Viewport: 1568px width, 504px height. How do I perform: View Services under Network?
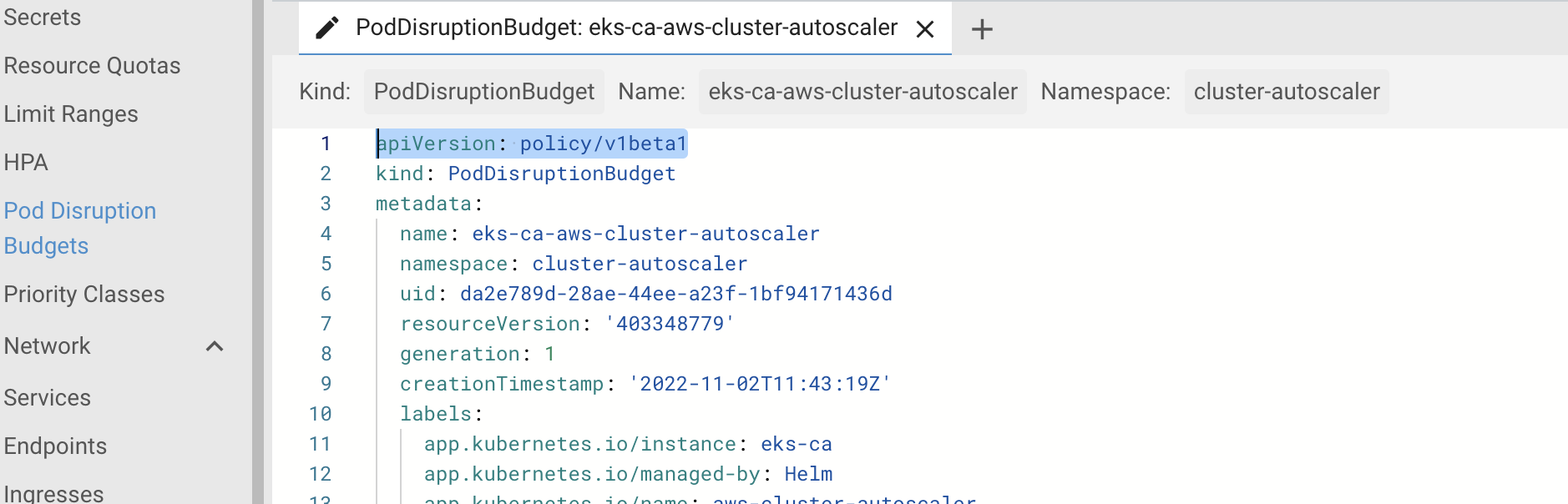[47, 397]
